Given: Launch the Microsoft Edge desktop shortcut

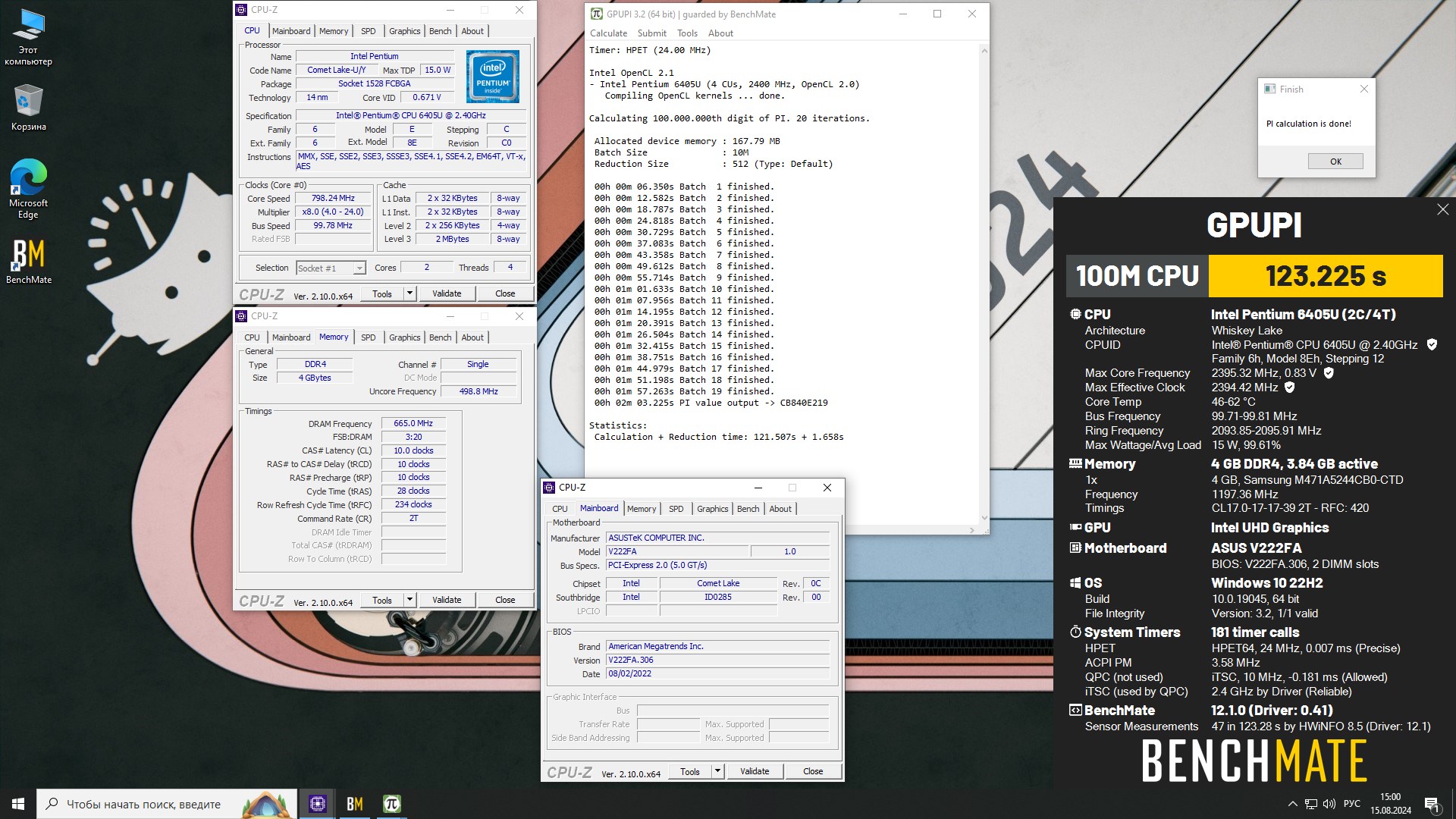Looking at the screenshot, I should coord(28,189).
